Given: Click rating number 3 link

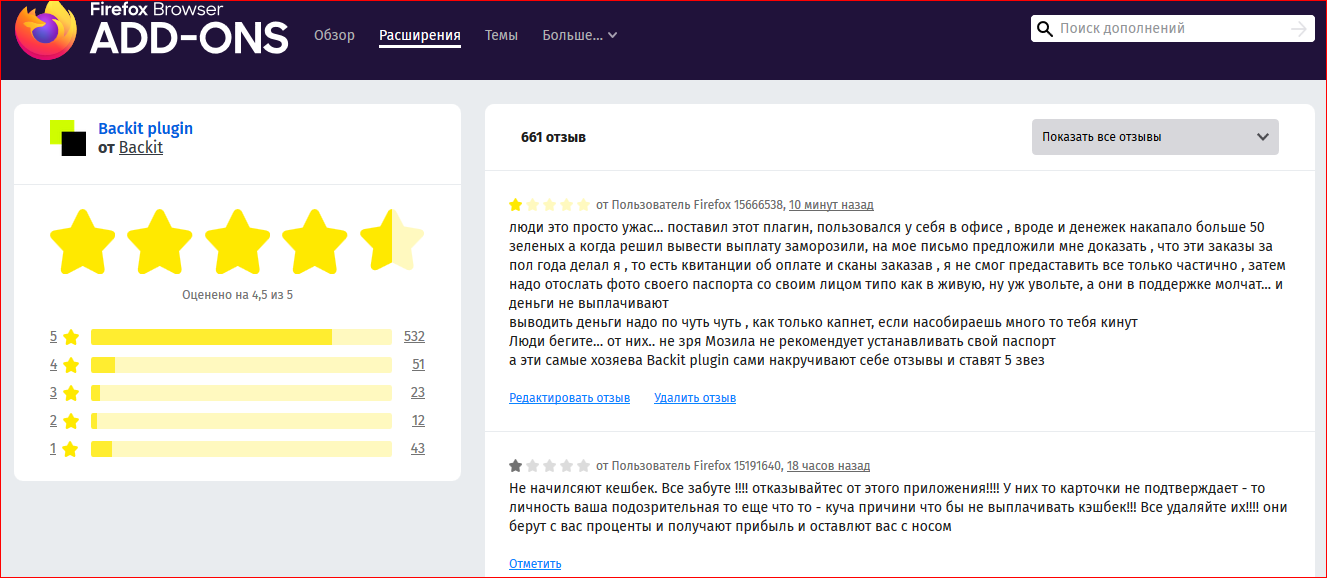Looking at the screenshot, I should point(54,392).
